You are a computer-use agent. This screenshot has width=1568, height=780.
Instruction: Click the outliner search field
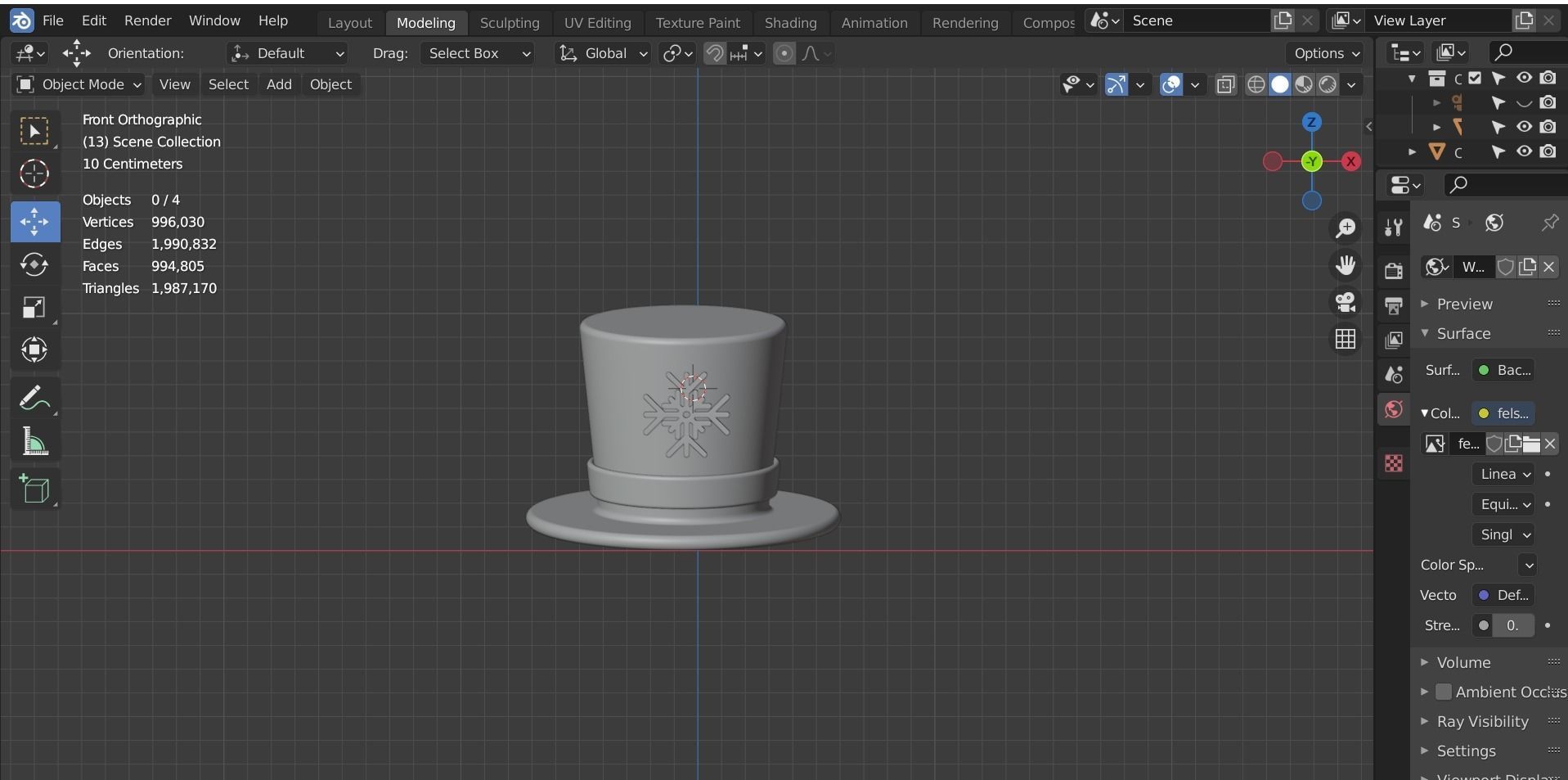pyautogui.click(x=1528, y=52)
